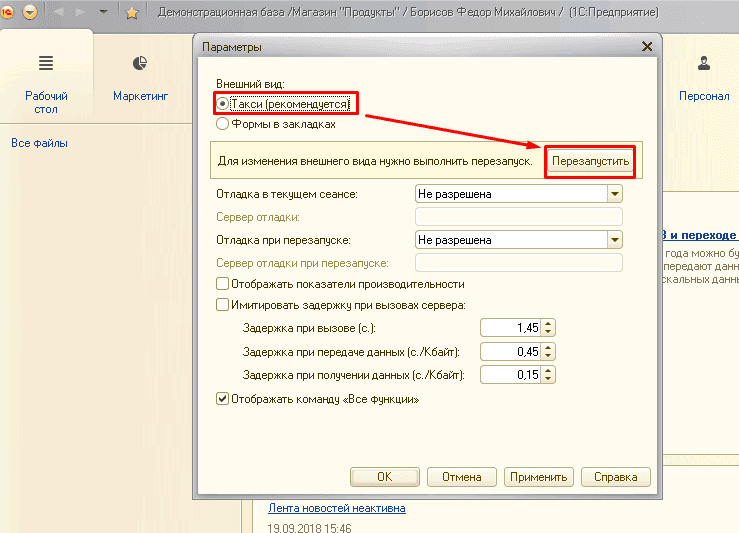The height and width of the screenshot is (533, 739).
Task: Click the OK button
Action: [x=384, y=477]
